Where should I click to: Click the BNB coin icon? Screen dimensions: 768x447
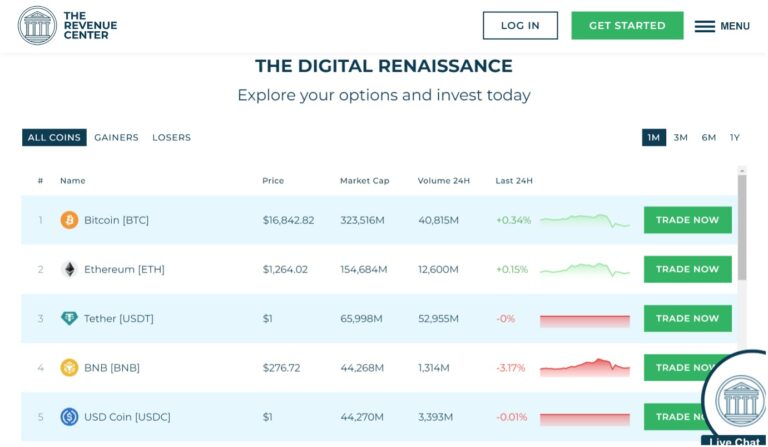click(69, 368)
